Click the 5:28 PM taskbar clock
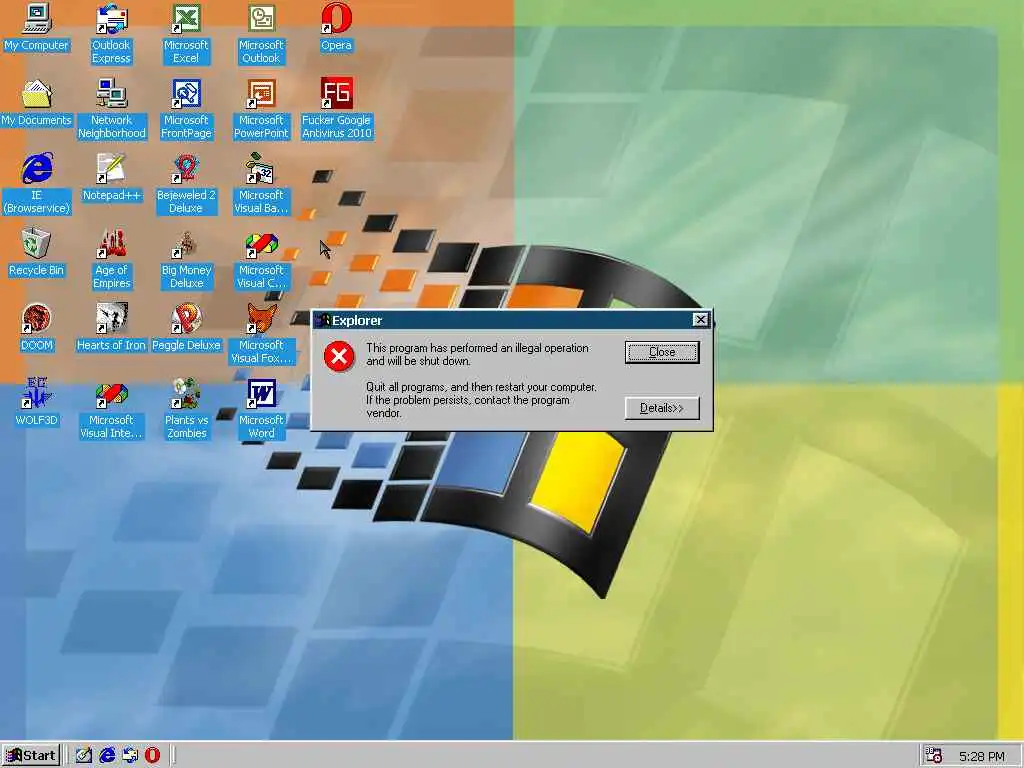 tap(982, 756)
